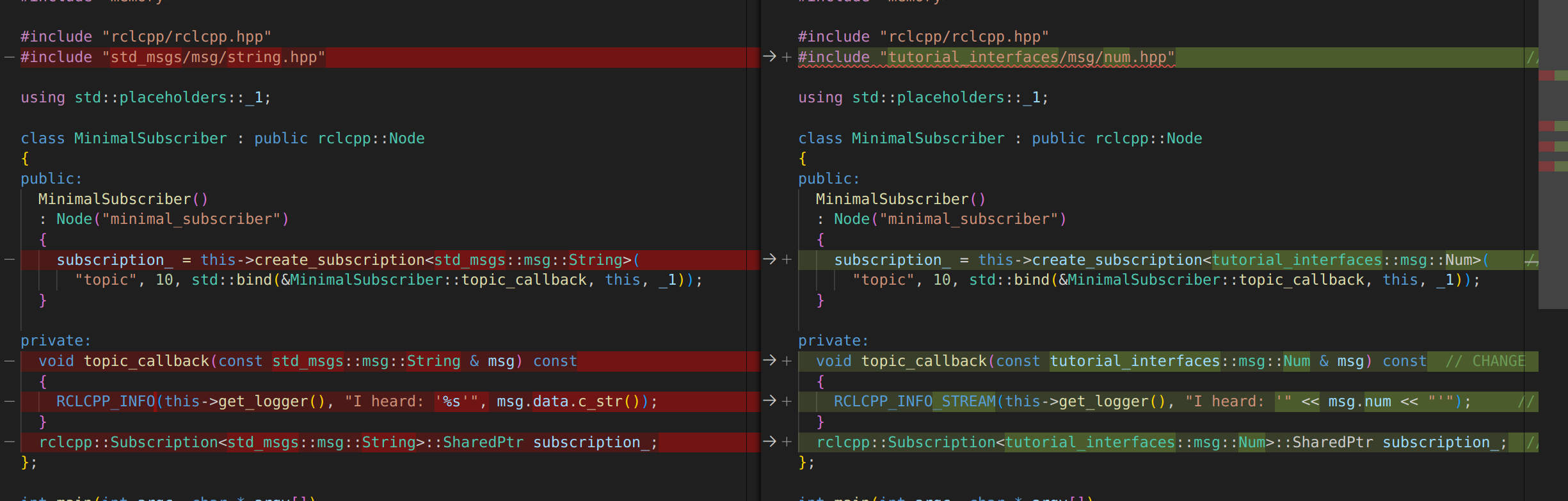Click Node("minimal_subscriber") in modified pane
Screen dimensions: 1568x501
pyautogui.click(x=950, y=219)
